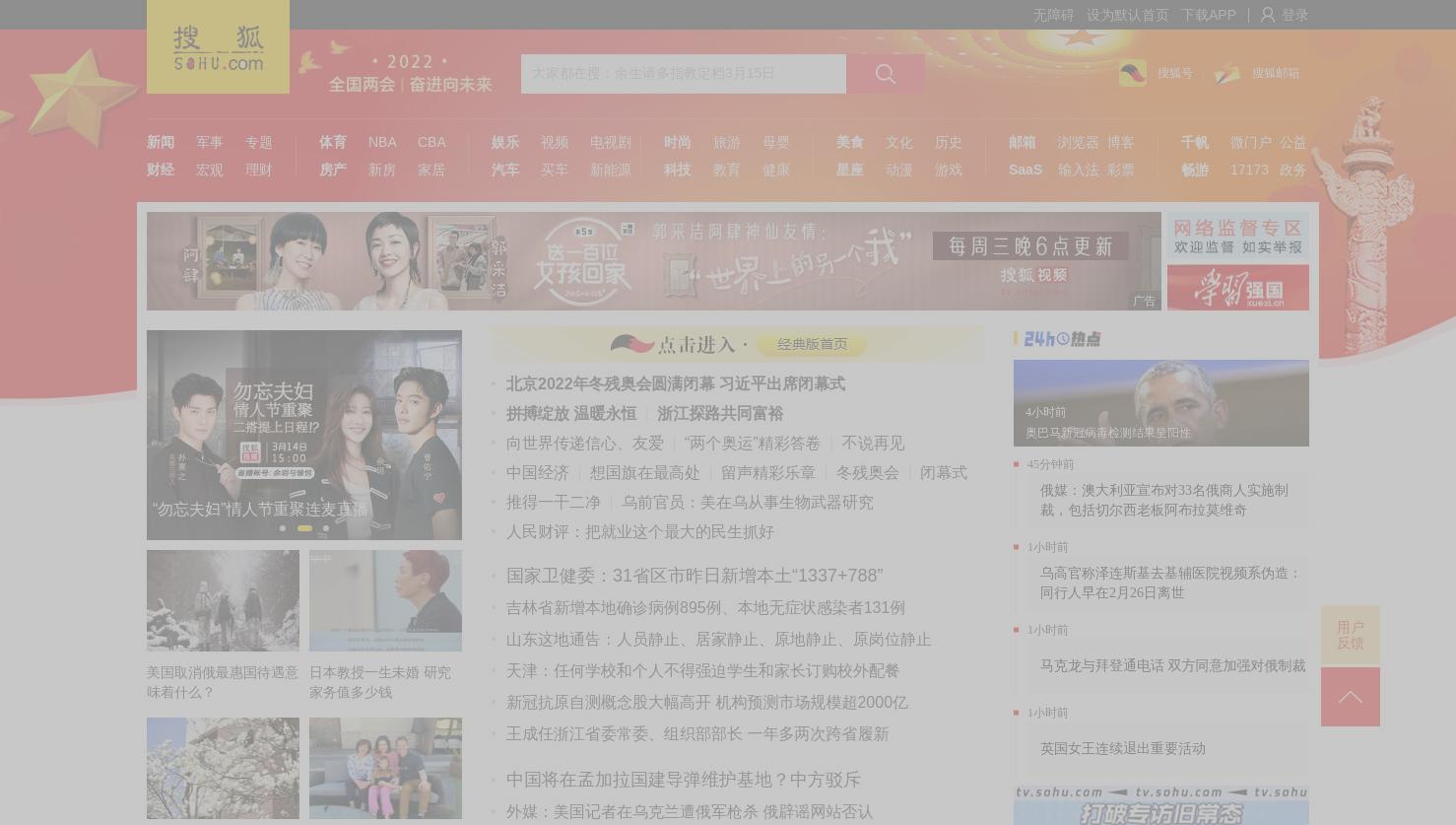Open the Obama hot news image

click(1161, 403)
